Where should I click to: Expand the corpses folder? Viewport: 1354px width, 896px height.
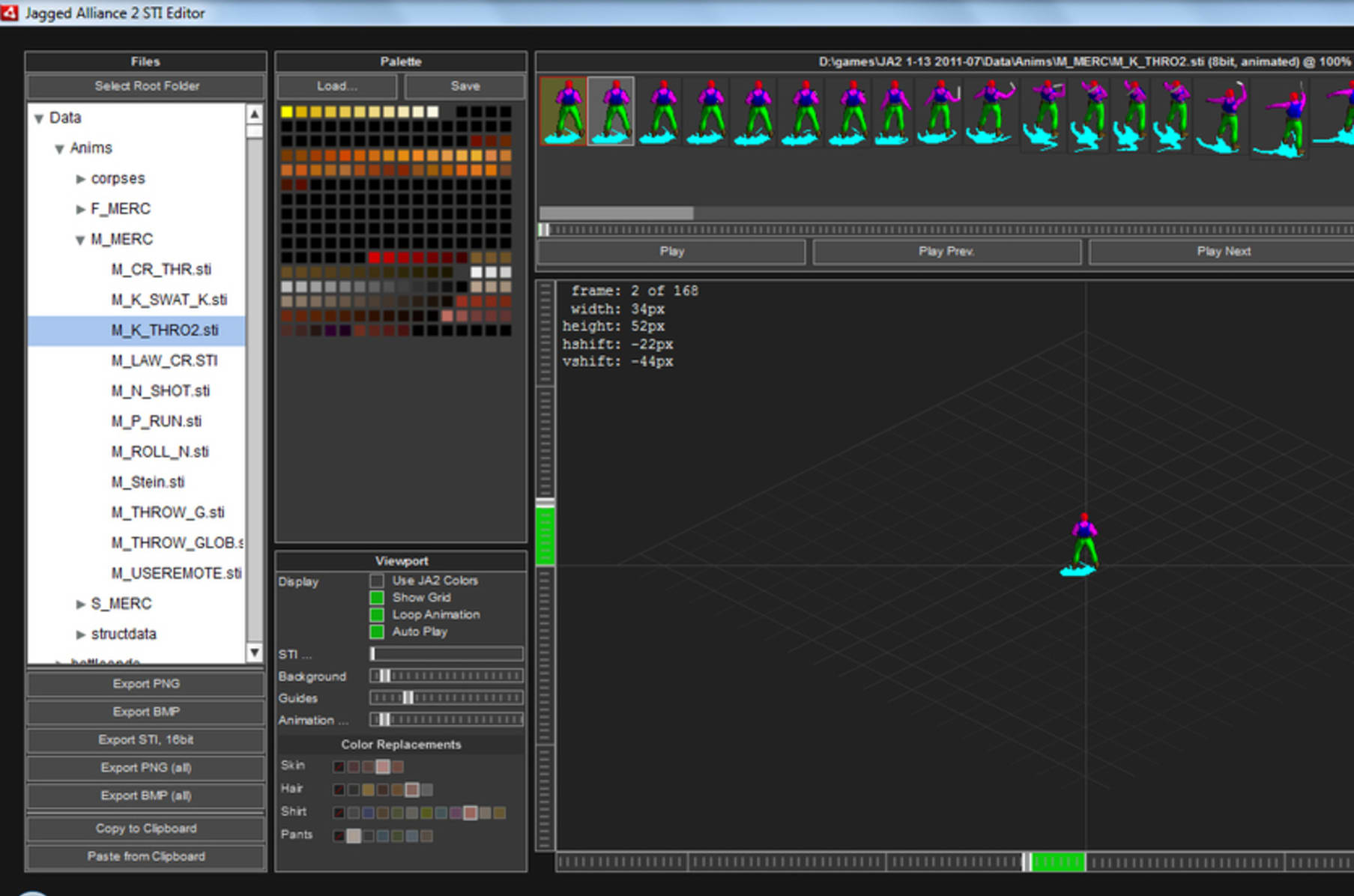(80, 179)
